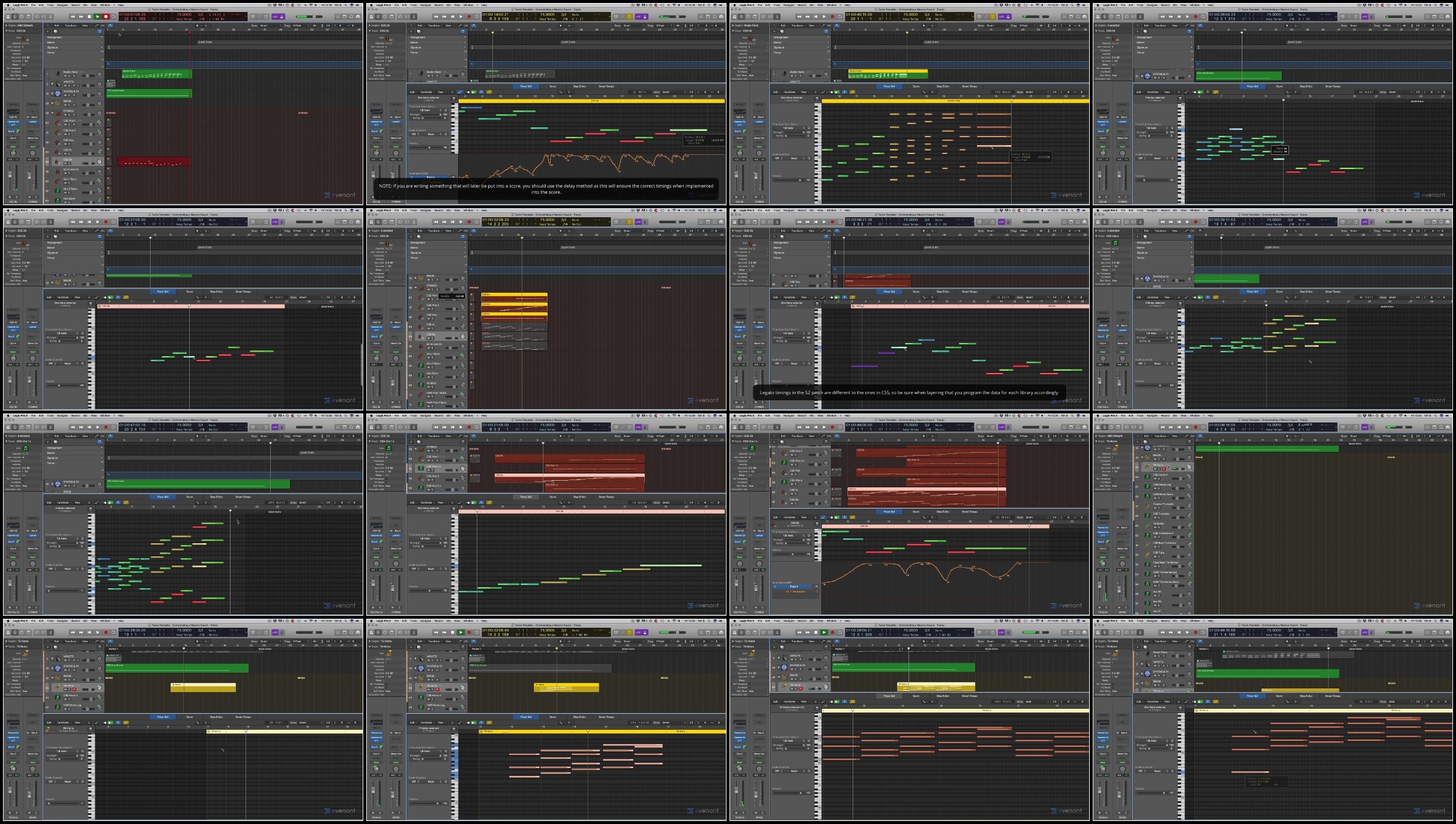Collapse BRASS stack in third row last frame
1456x824 pixels.
pos(1142,457)
